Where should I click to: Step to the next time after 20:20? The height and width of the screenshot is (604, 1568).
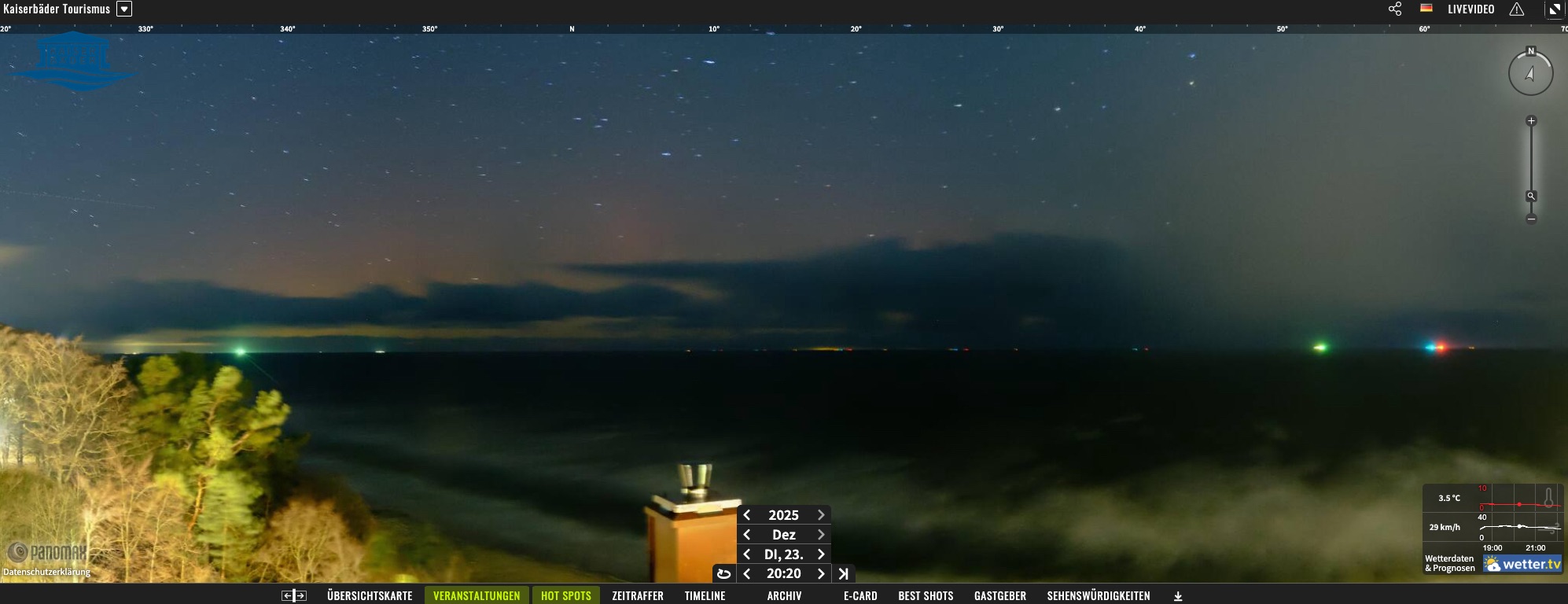coord(821,574)
